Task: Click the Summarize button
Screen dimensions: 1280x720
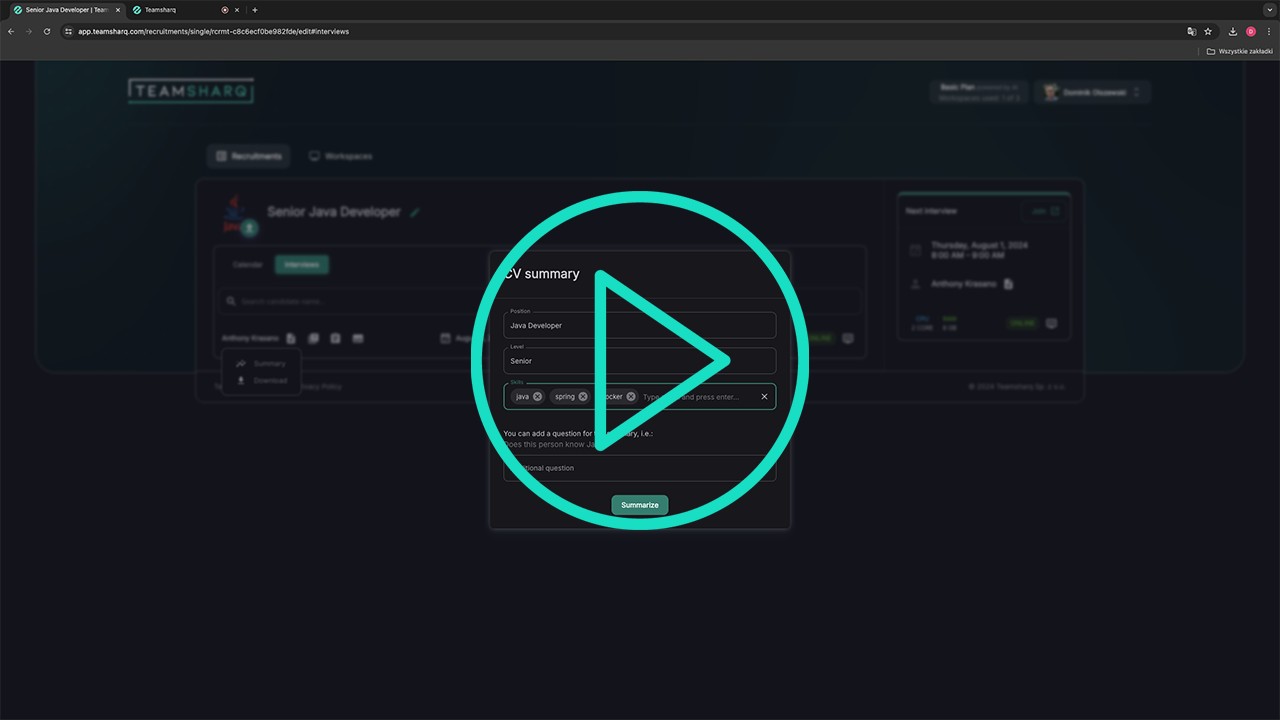Action: [639, 505]
